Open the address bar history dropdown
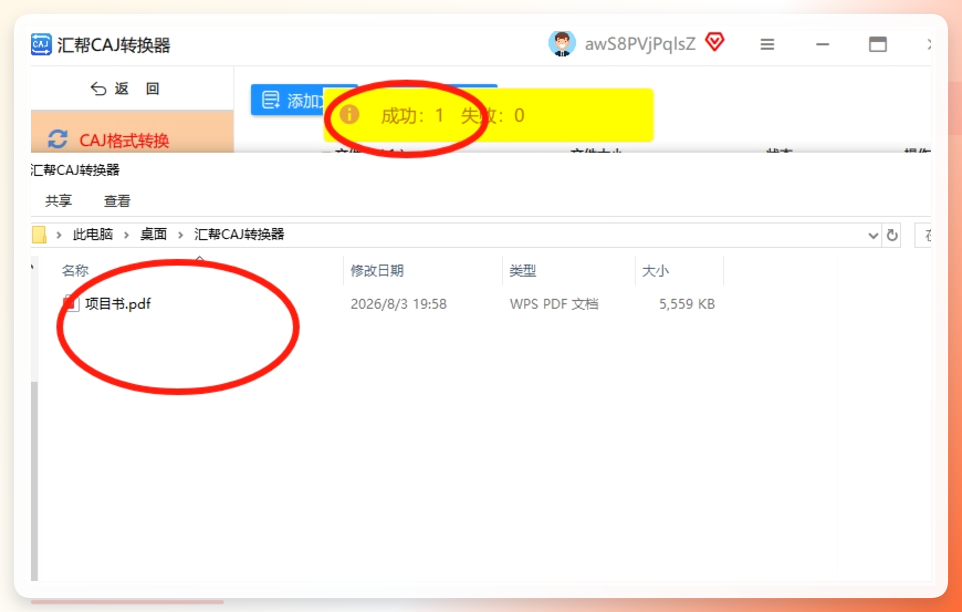 tap(873, 235)
